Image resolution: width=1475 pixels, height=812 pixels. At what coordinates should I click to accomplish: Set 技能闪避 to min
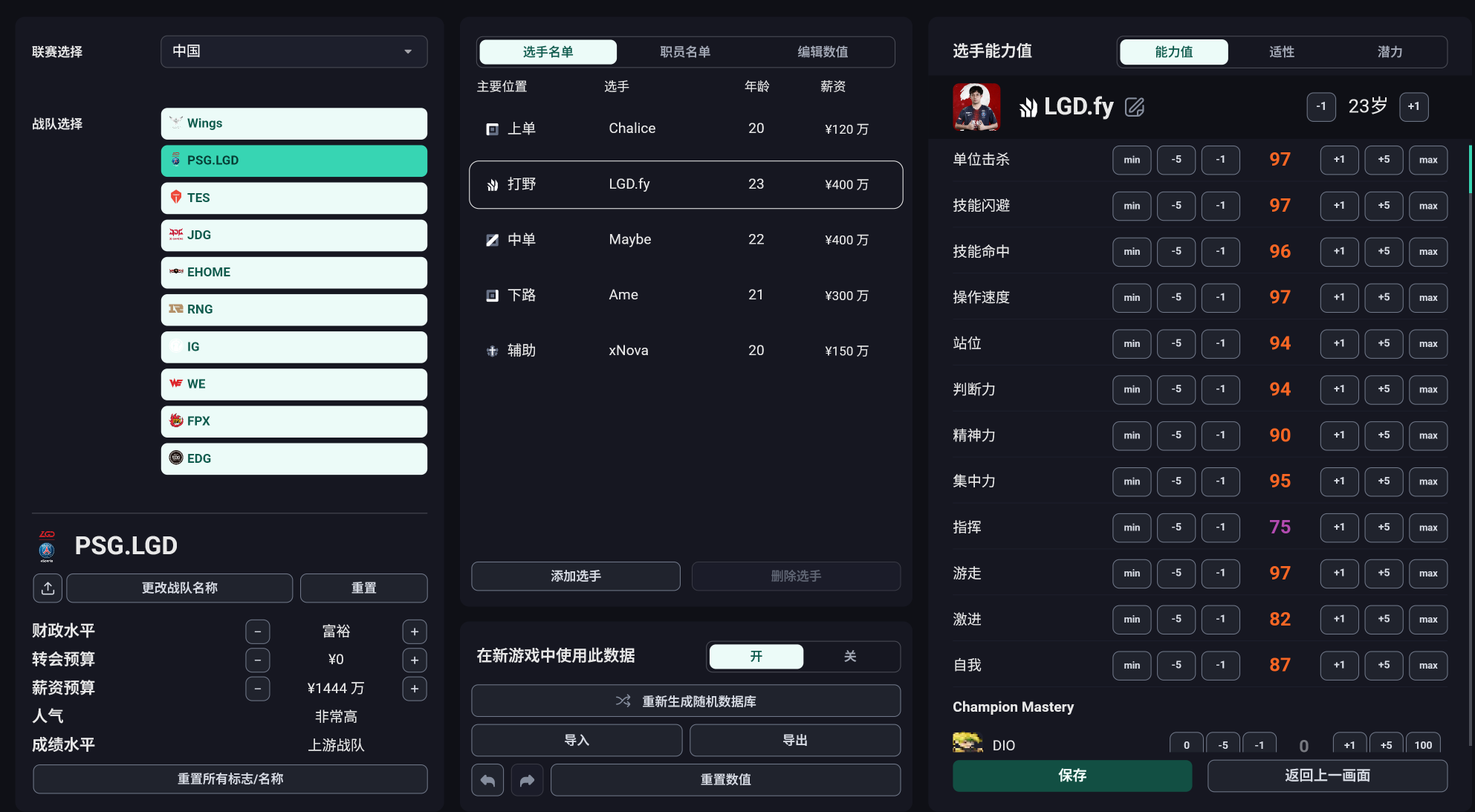click(x=1132, y=206)
